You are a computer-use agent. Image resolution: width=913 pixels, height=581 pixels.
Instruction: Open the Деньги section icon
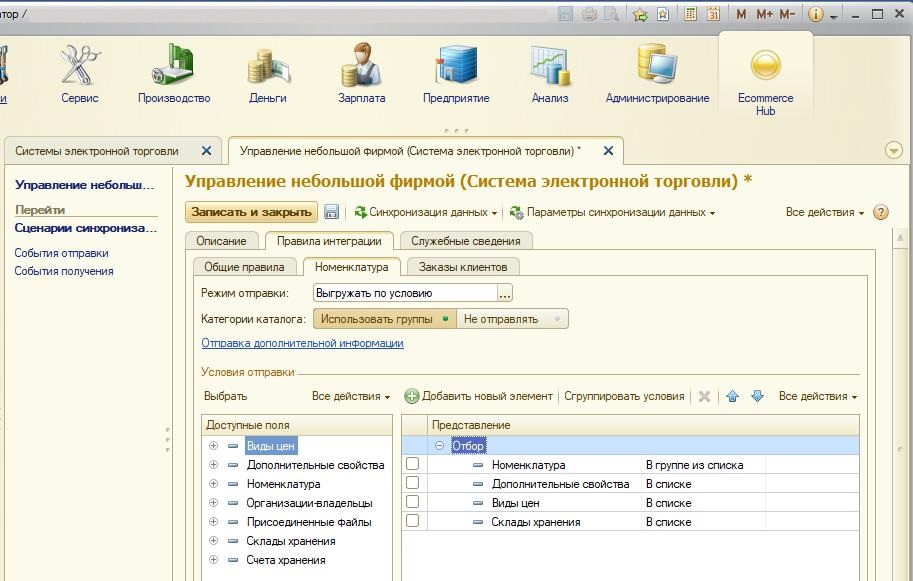tap(268, 66)
